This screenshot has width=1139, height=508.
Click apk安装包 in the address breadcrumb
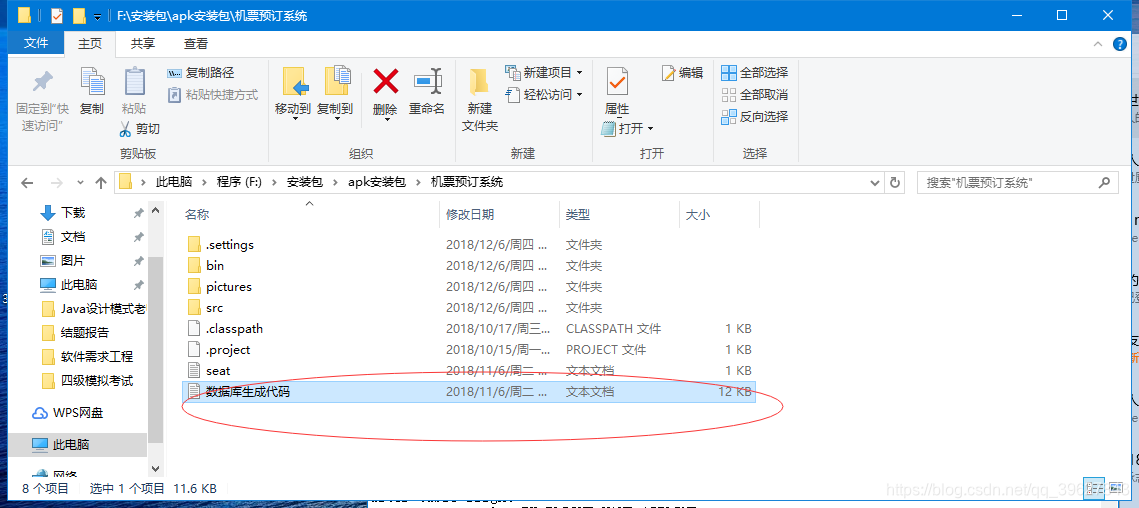pos(376,182)
